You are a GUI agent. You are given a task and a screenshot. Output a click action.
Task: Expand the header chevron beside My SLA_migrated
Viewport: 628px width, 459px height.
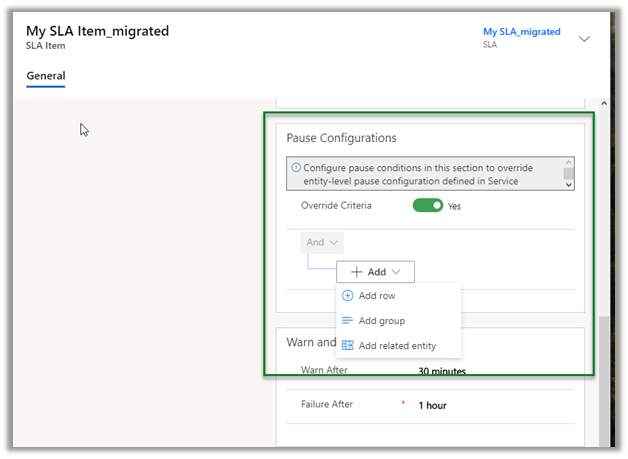(585, 39)
